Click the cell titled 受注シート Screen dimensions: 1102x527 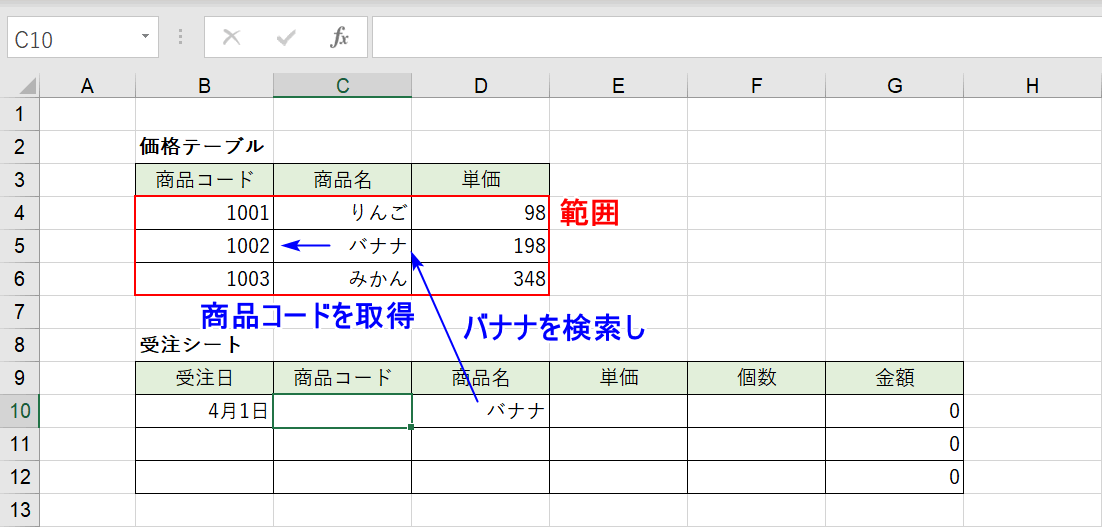pos(204,344)
